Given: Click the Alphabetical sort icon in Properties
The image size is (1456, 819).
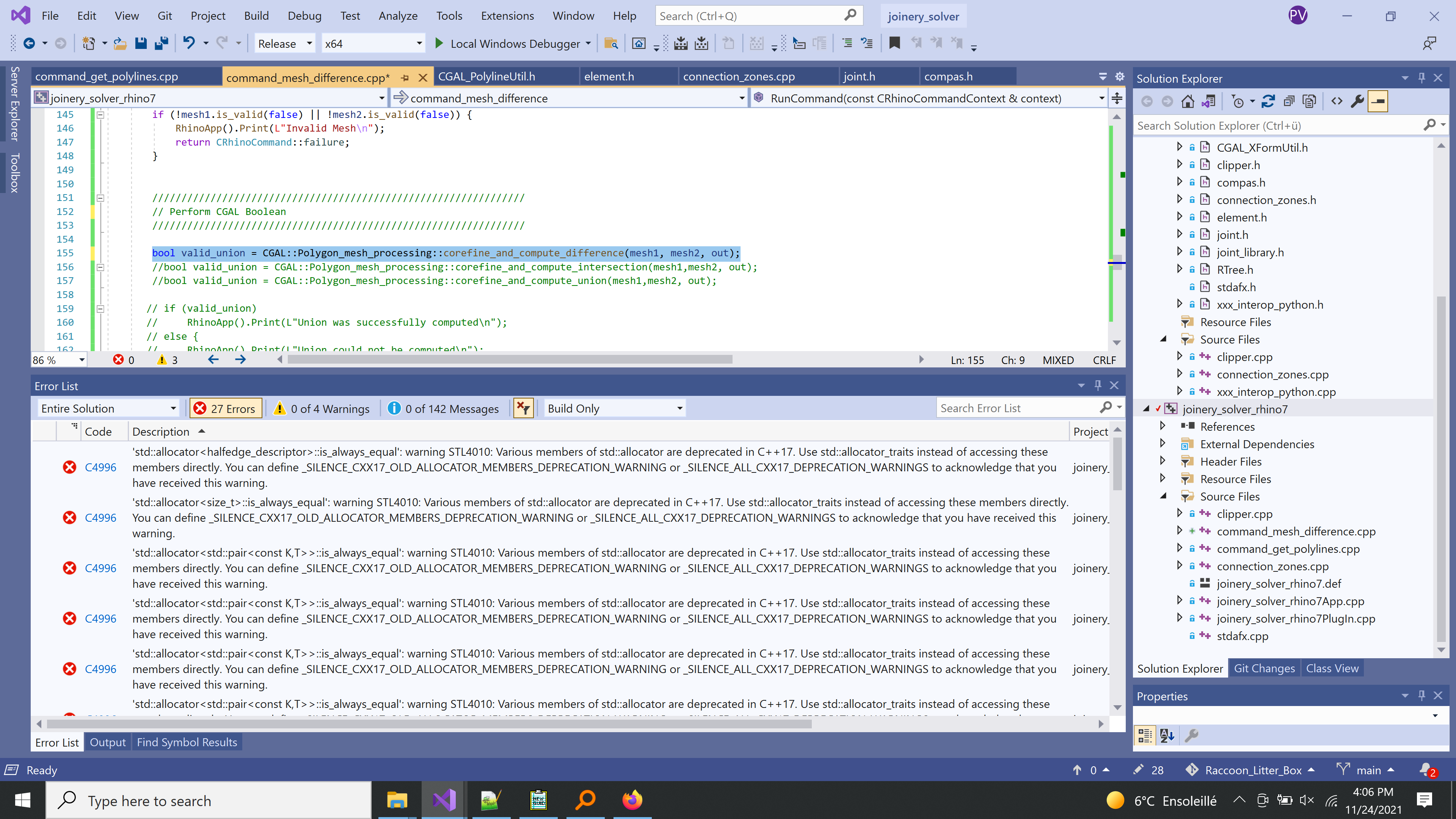Looking at the screenshot, I should pyautogui.click(x=1167, y=735).
